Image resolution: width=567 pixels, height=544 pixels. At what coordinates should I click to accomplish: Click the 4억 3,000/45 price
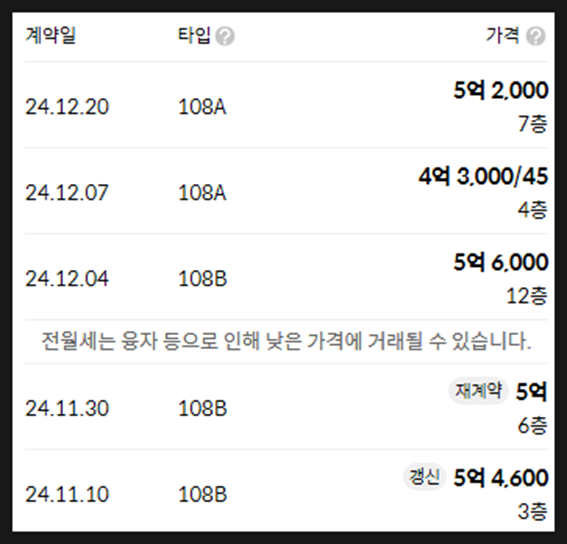[483, 177]
